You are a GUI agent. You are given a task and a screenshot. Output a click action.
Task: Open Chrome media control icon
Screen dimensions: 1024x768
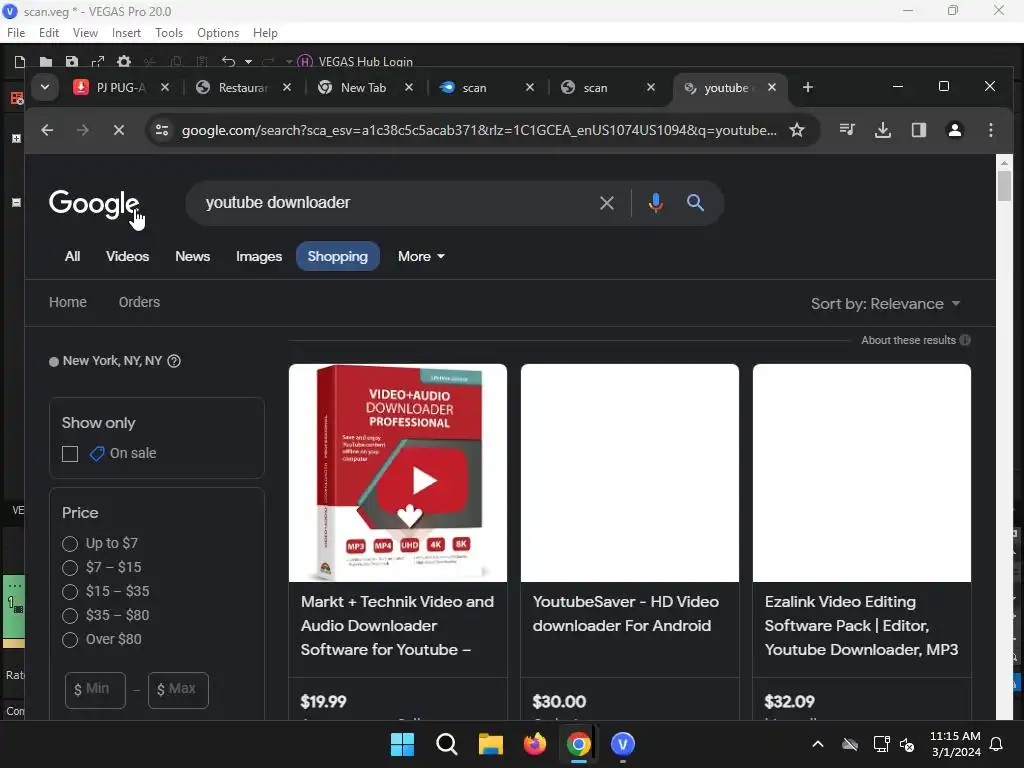[847, 130]
